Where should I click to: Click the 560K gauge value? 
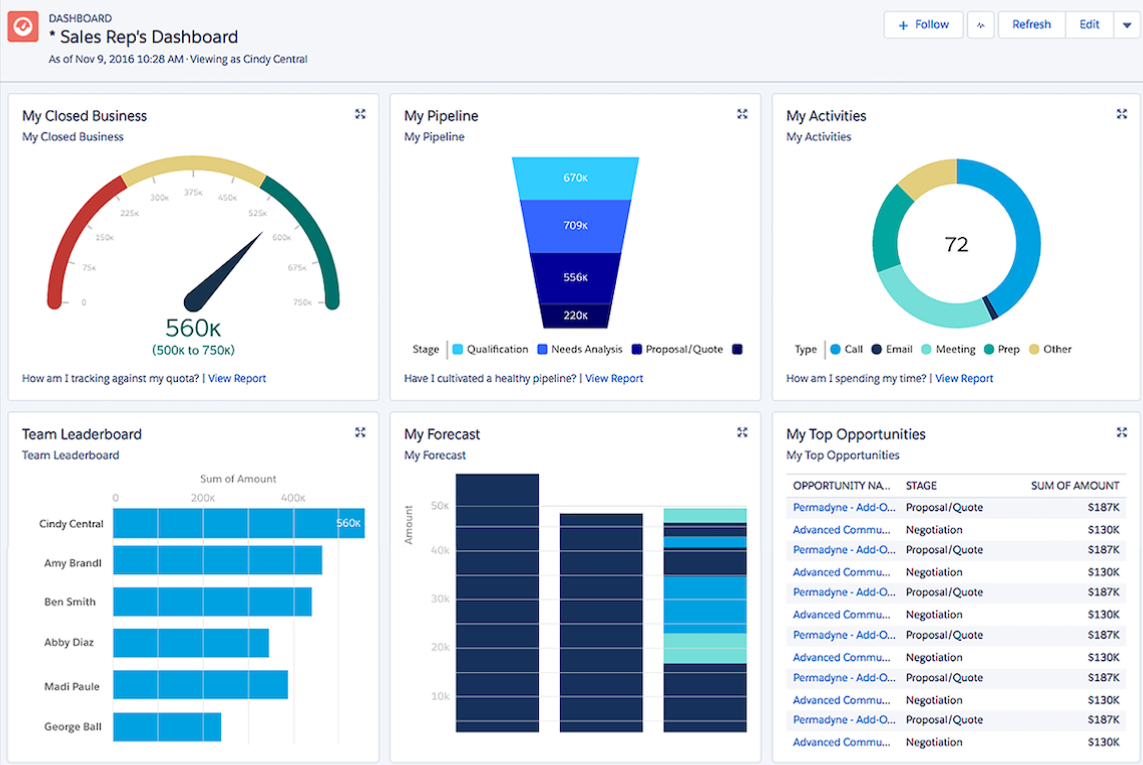tap(193, 327)
